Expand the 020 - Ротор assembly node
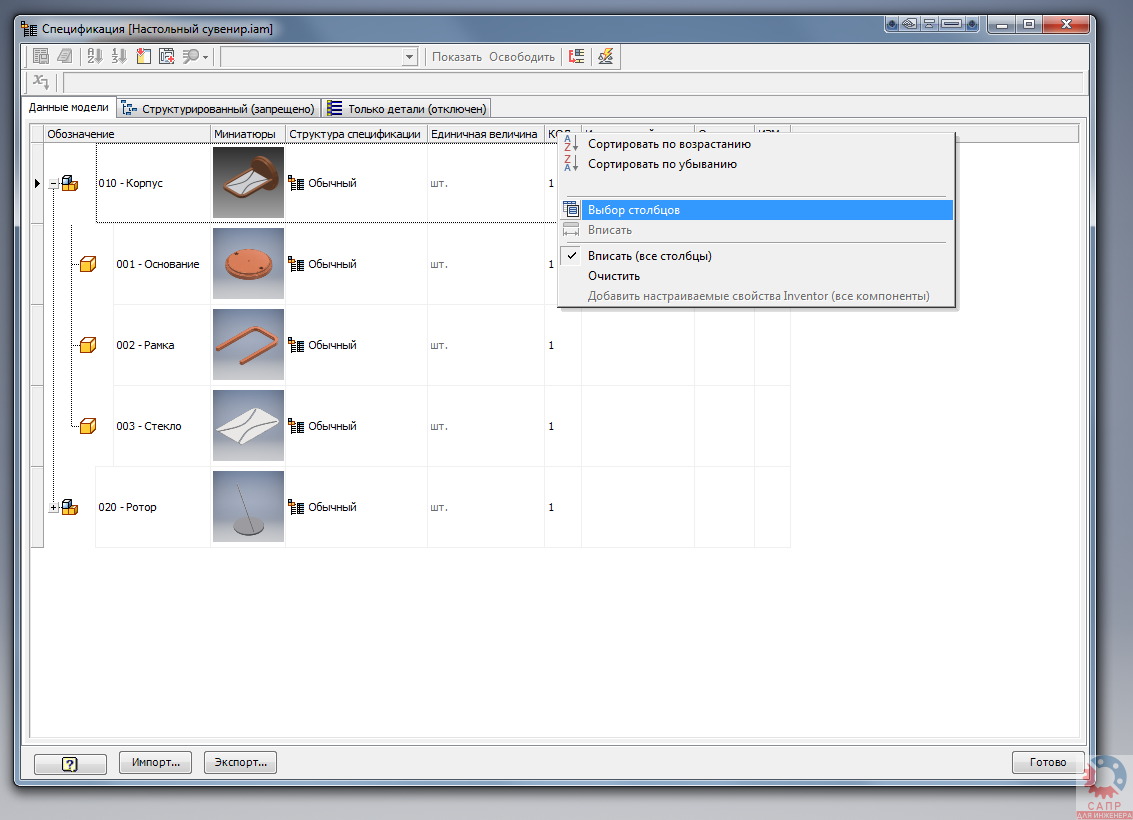The width and height of the screenshot is (1133, 820). coord(53,507)
